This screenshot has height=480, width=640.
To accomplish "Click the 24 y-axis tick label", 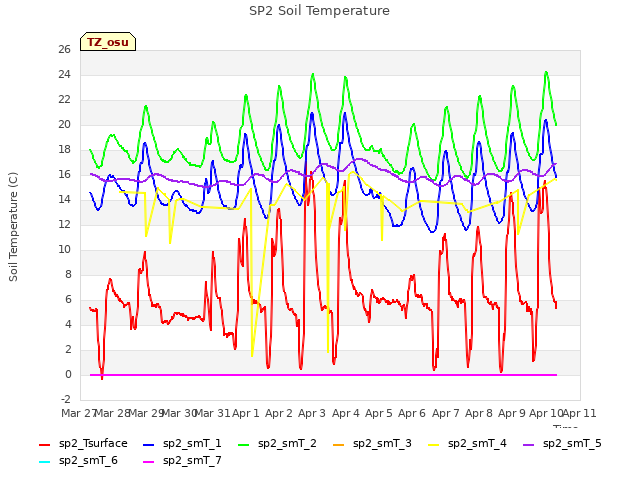I will (x=64, y=74).
